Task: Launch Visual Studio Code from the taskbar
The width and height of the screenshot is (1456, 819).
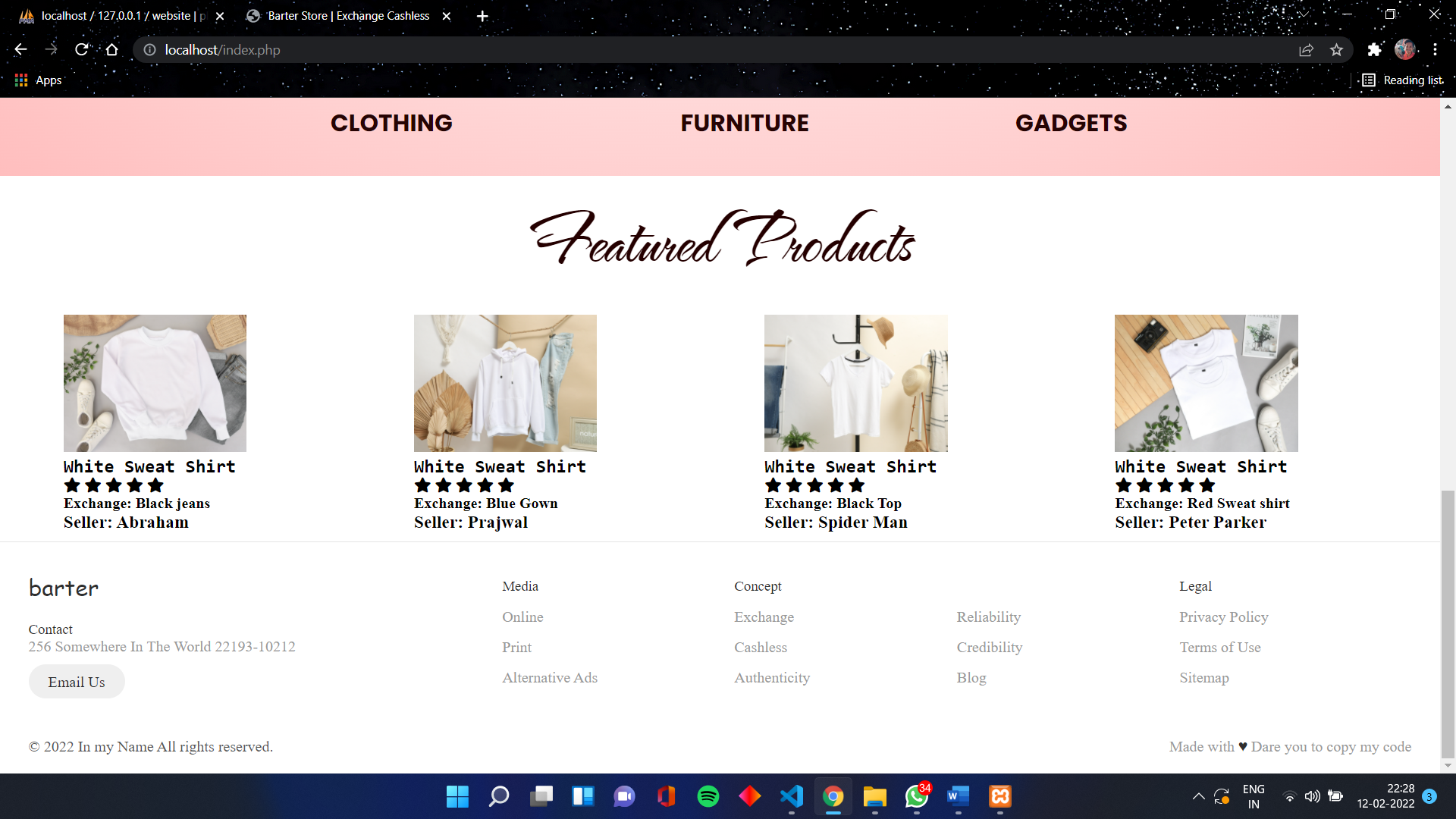Action: click(x=791, y=796)
